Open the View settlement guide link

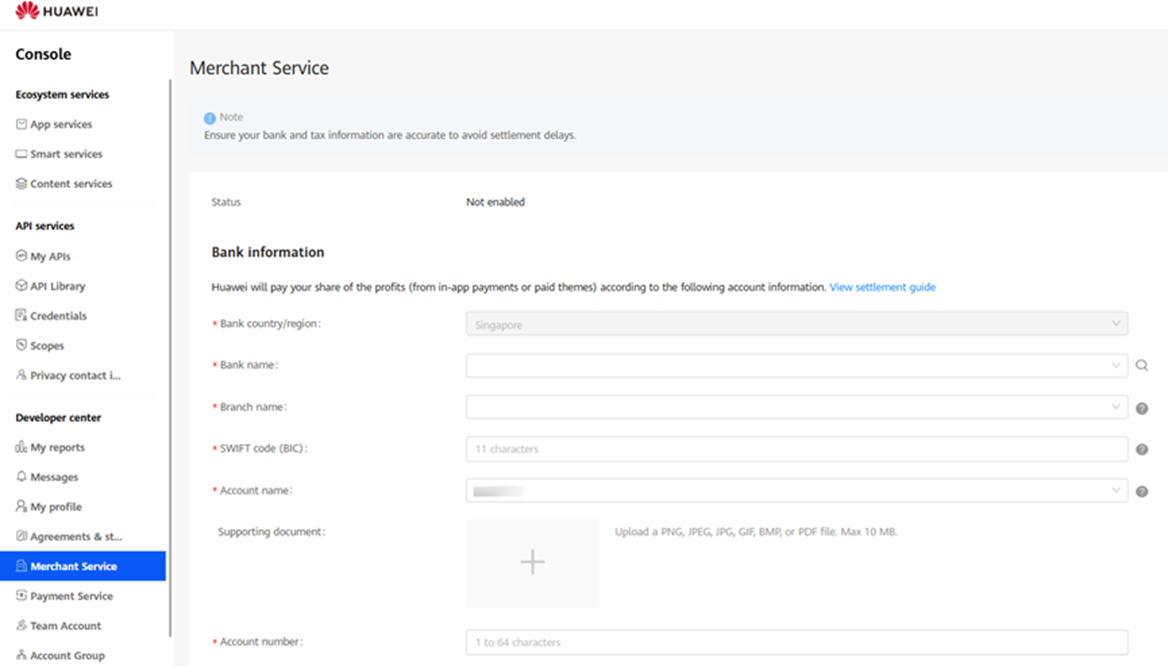coord(882,288)
